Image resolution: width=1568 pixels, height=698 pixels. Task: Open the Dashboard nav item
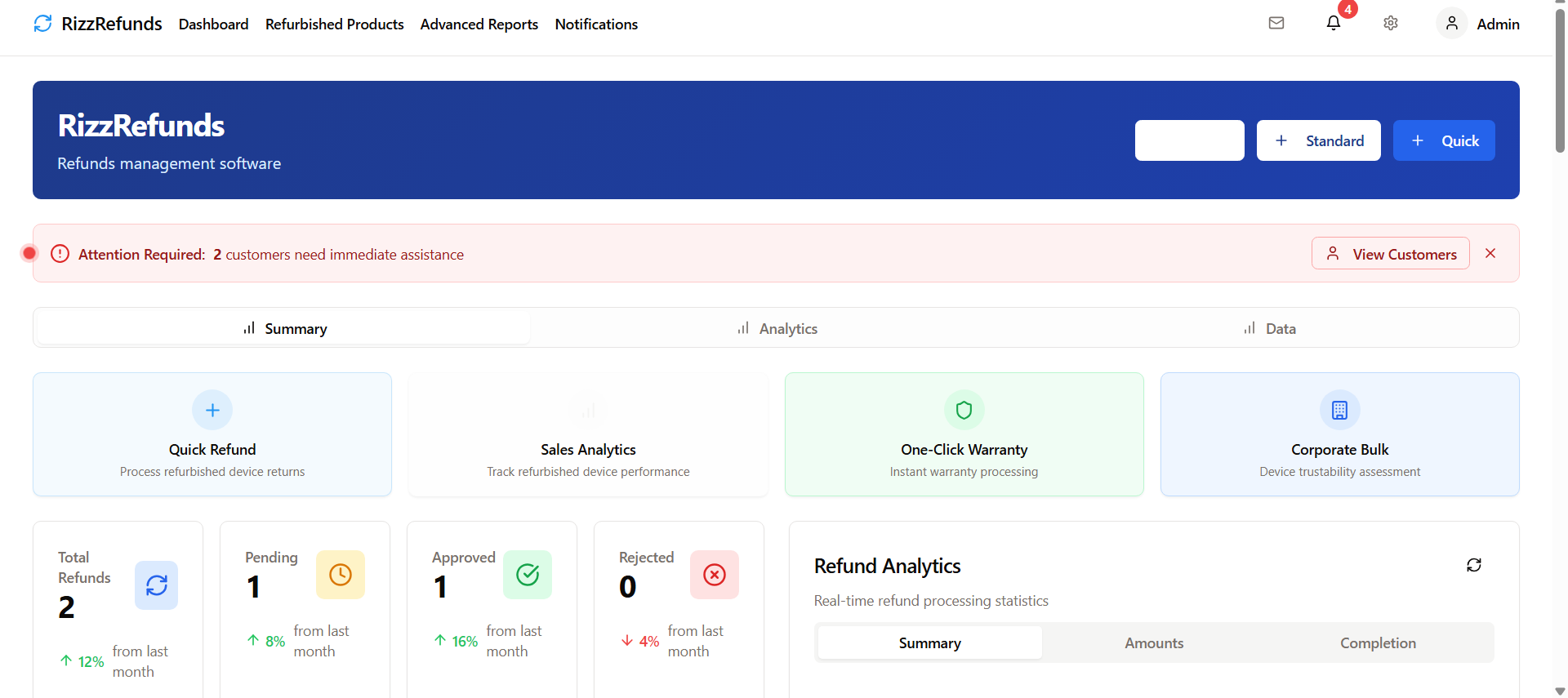tap(214, 24)
